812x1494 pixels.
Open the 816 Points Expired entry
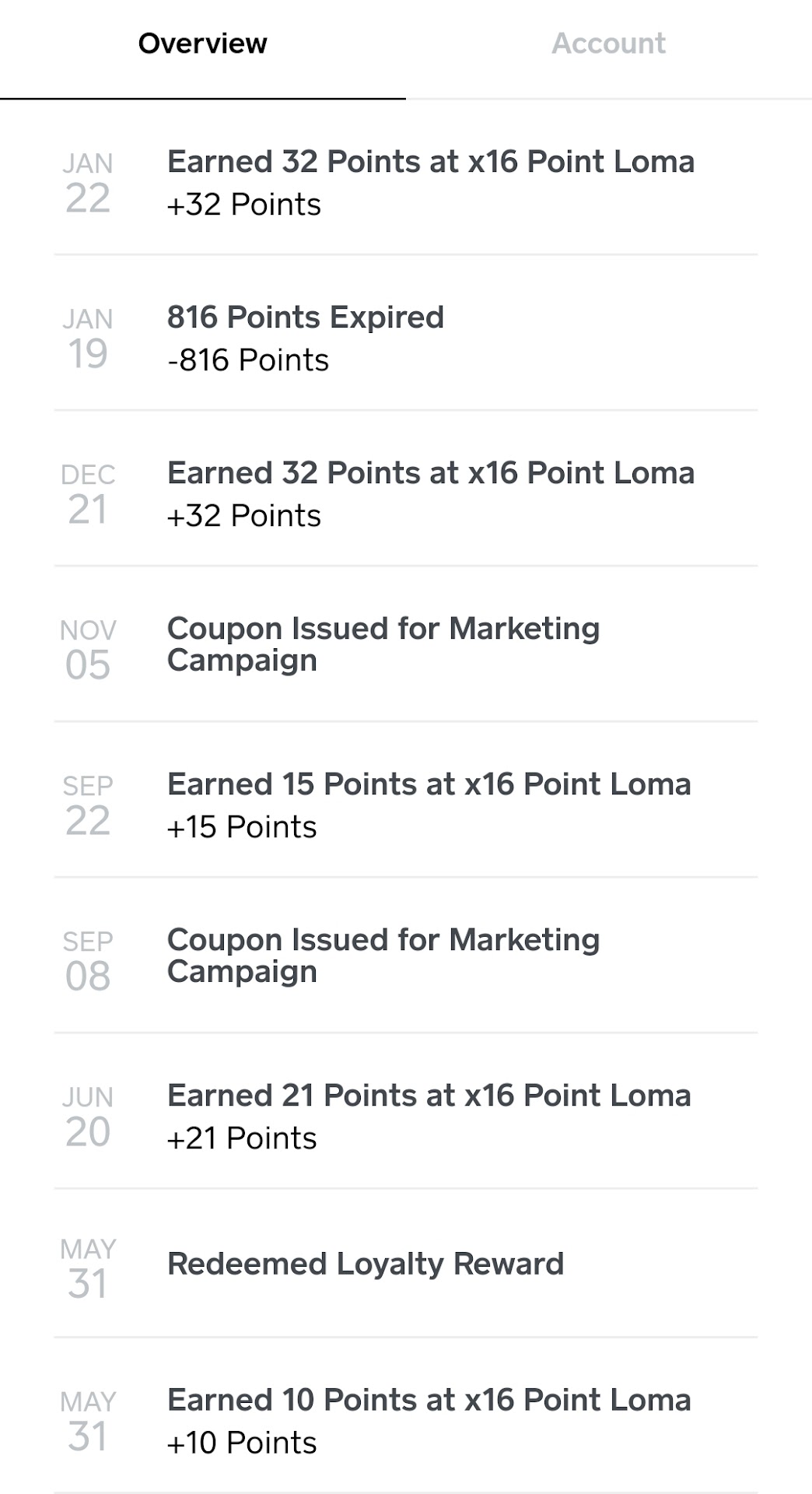coord(305,318)
